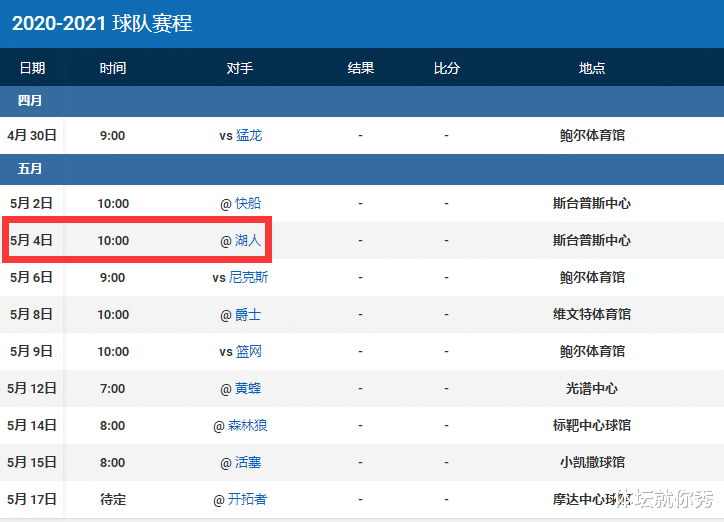Select the 5月 8日 date cell
724x522 pixels.
[31, 314]
